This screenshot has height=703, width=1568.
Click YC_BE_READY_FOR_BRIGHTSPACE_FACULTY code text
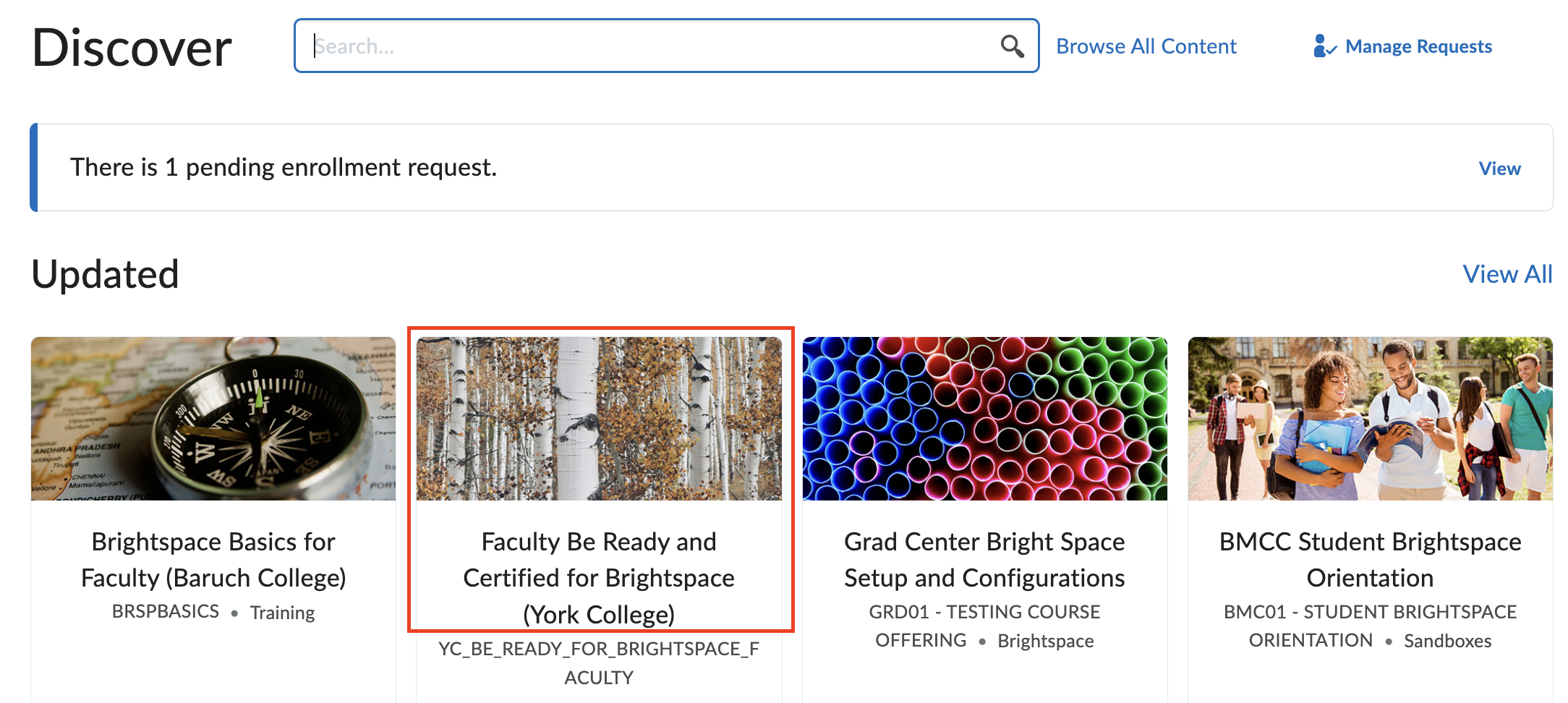tap(599, 663)
